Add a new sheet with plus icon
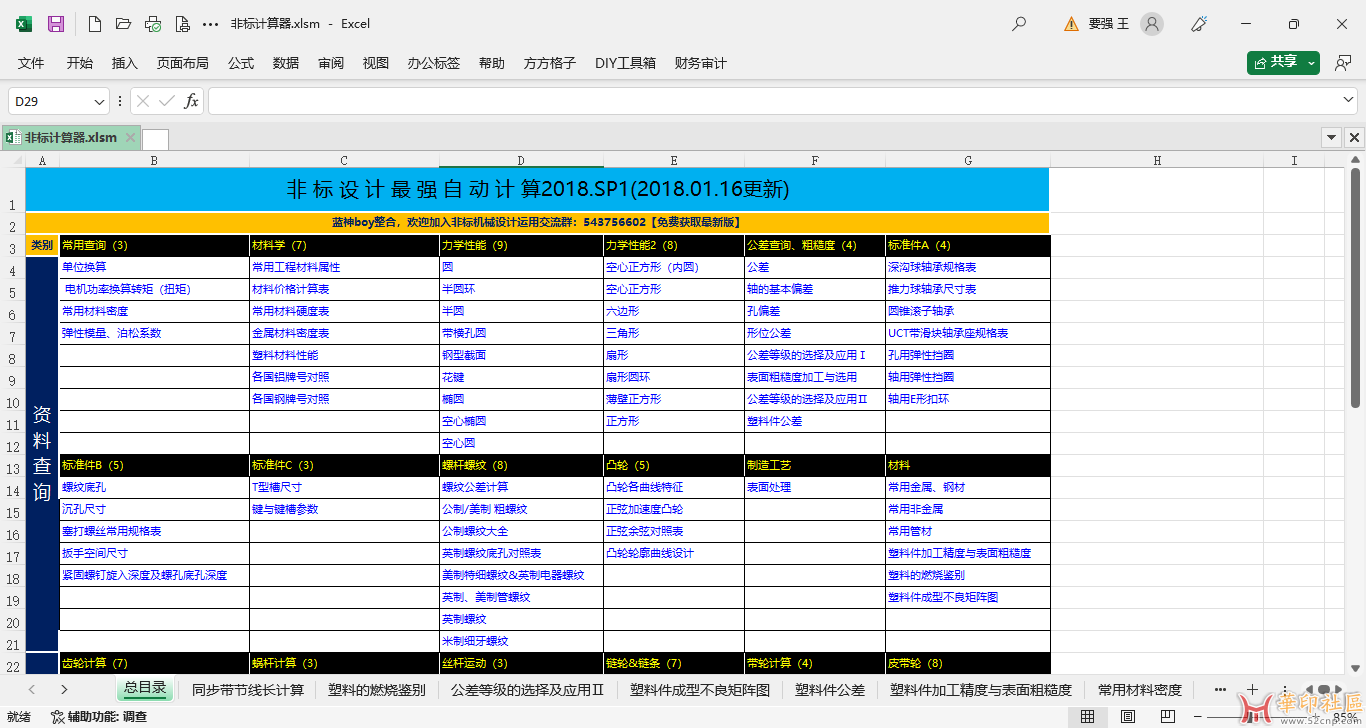The width and height of the screenshot is (1366, 728). point(1252,689)
